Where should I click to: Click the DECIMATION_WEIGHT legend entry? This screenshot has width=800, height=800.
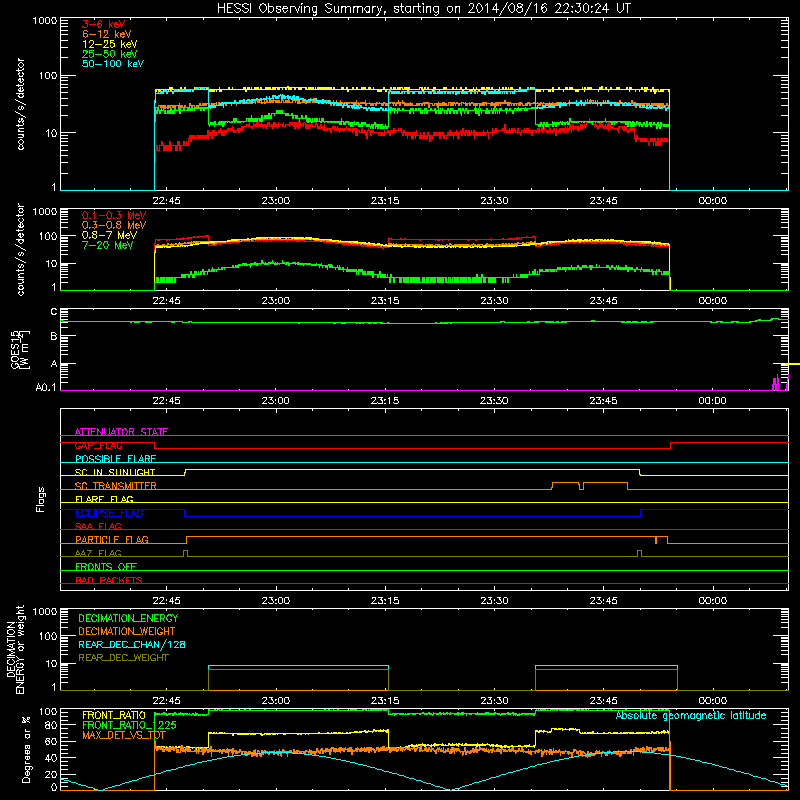127,631
